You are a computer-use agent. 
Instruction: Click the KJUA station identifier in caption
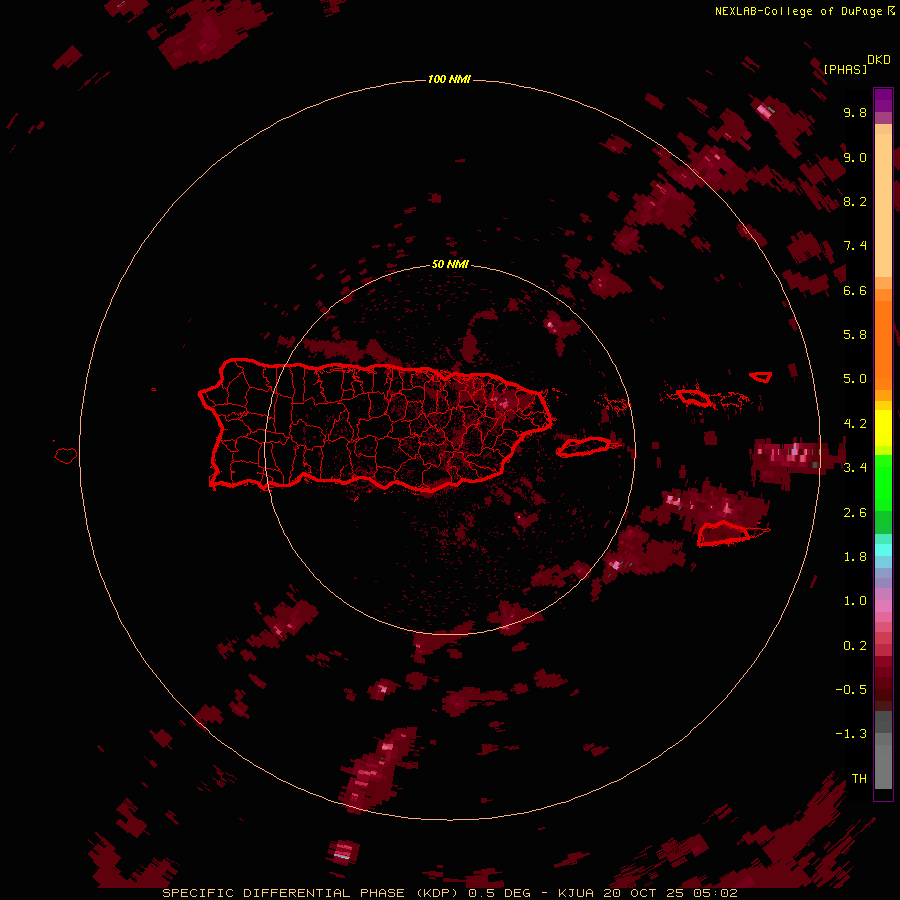tap(576, 893)
